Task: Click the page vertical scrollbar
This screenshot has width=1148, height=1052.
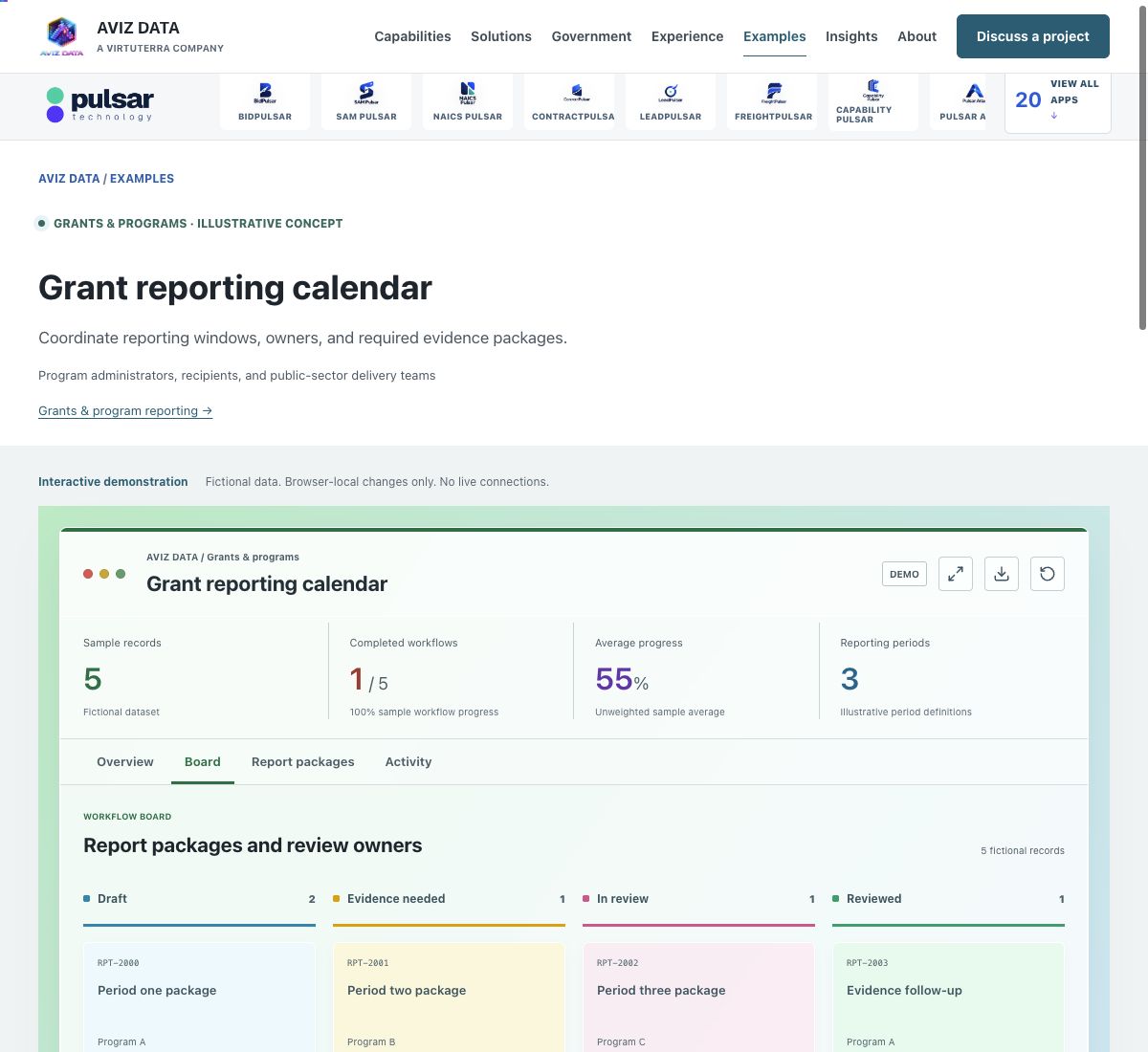Action: click(1142, 167)
